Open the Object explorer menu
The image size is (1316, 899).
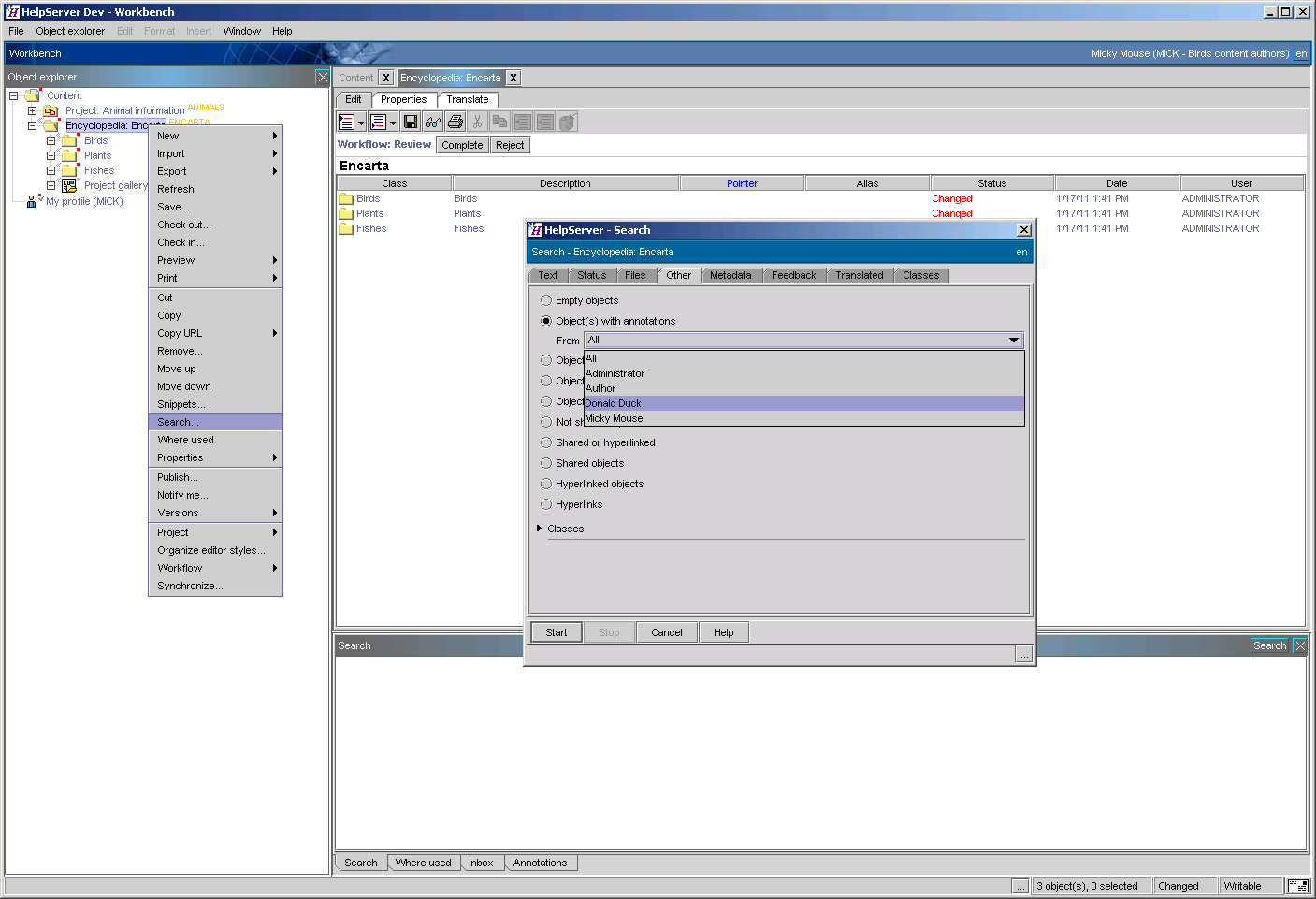[70, 31]
